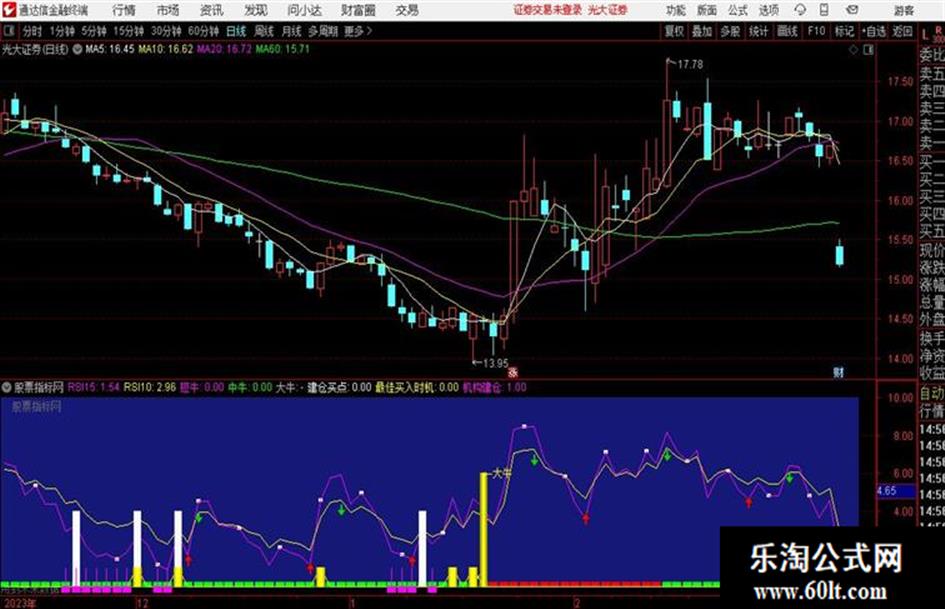Open the 问小达 menu
The image size is (945, 609).
(304, 10)
